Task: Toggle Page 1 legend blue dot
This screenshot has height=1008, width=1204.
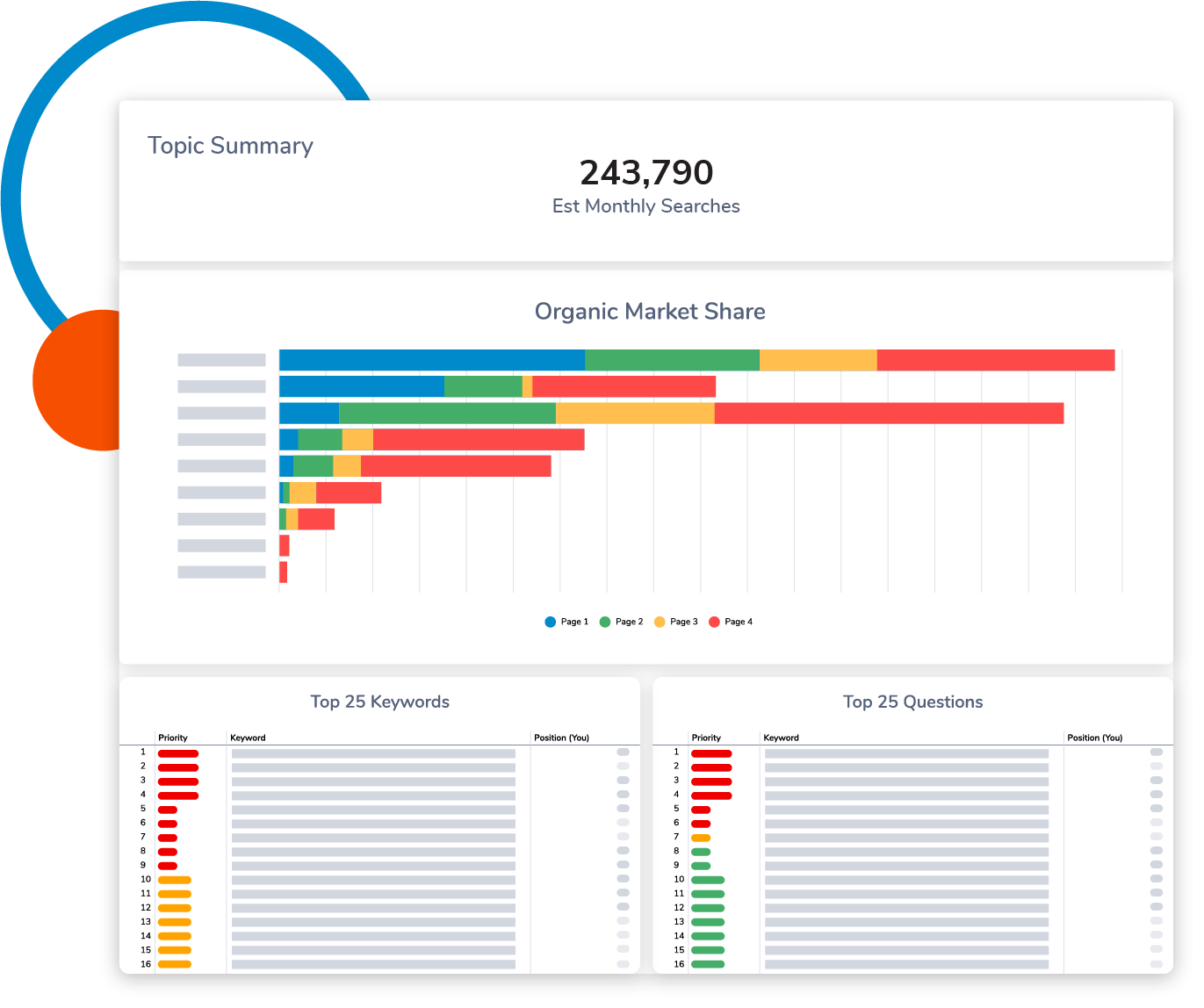Action: click(x=551, y=622)
